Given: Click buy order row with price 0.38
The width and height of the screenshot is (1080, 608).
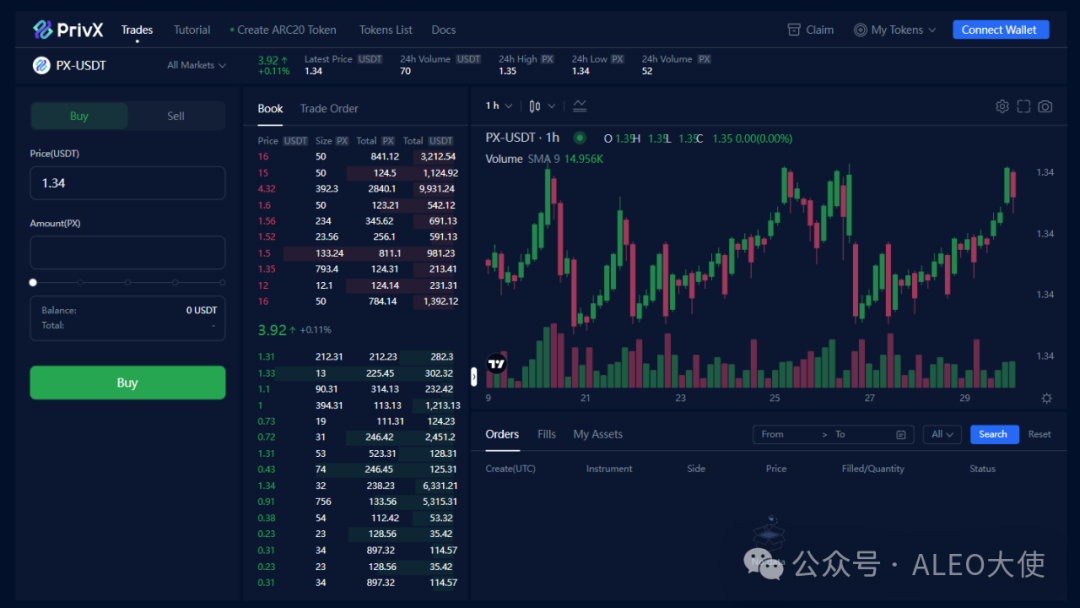Looking at the screenshot, I should (357, 518).
